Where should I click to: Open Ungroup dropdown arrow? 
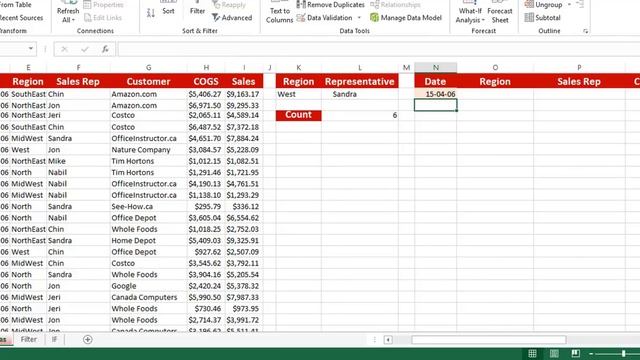click(x=569, y=5)
